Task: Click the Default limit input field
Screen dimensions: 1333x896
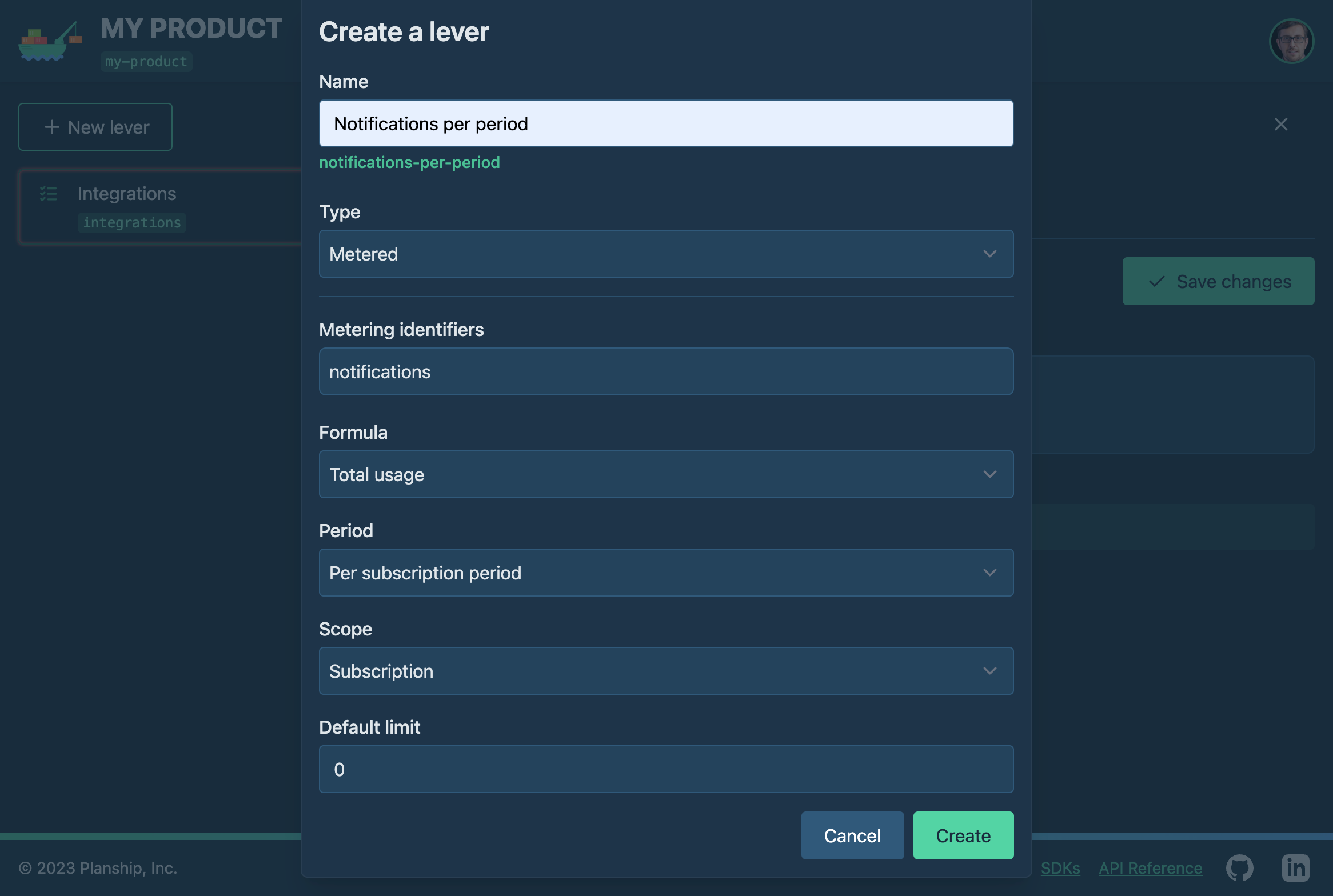Action: pos(665,769)
